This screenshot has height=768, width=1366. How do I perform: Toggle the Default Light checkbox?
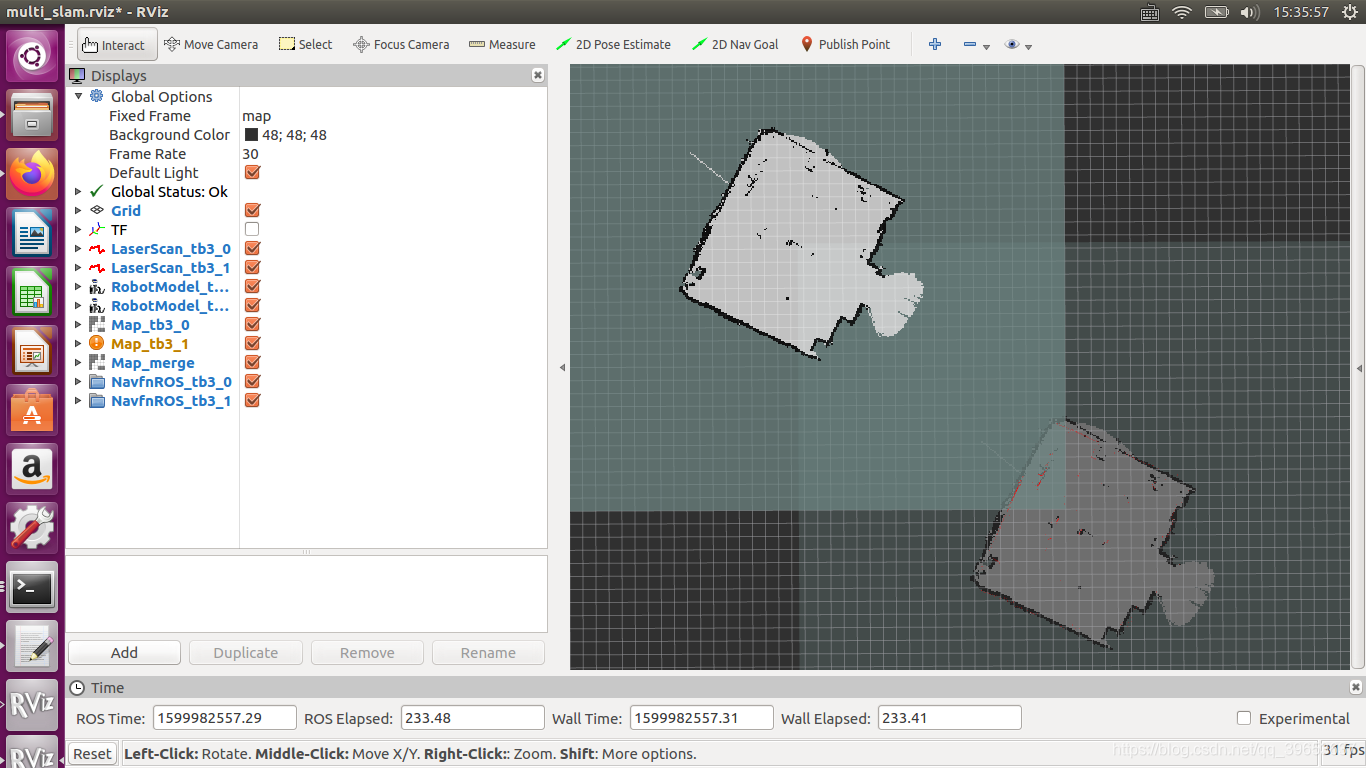(x=252, y=172)
